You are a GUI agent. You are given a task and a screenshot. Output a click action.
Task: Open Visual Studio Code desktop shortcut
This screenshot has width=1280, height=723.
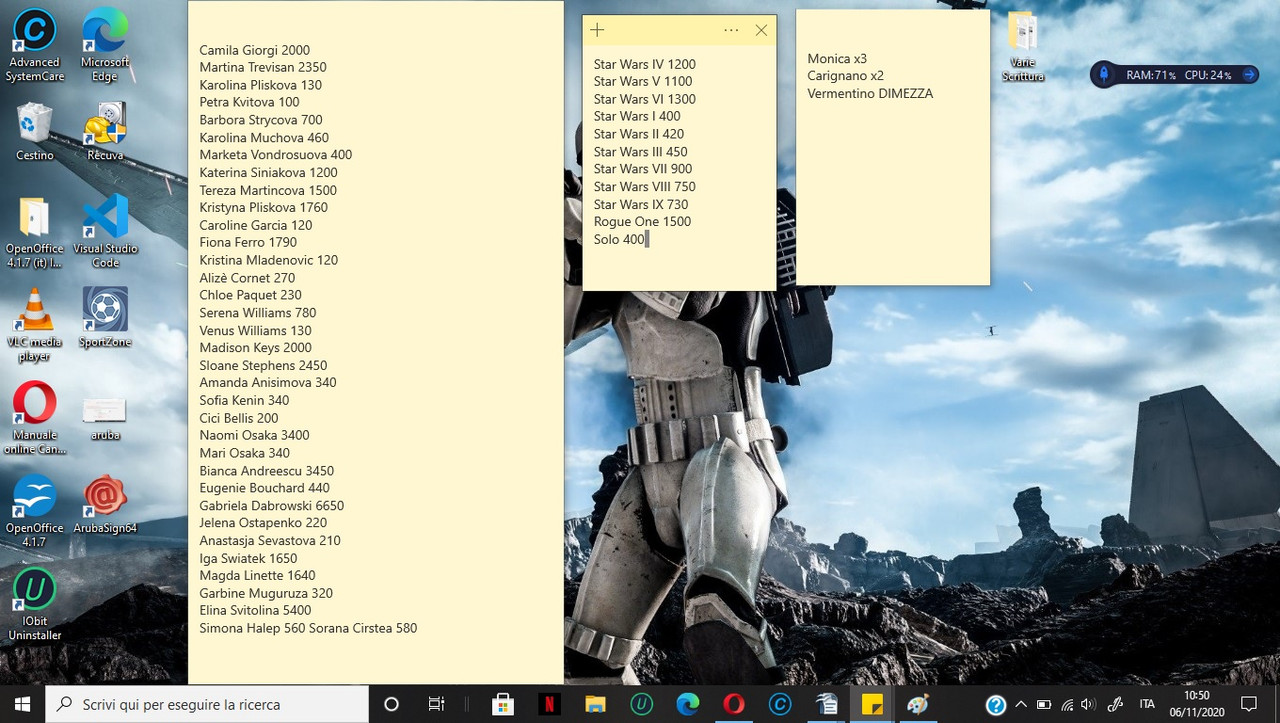[x=105, y=232]
